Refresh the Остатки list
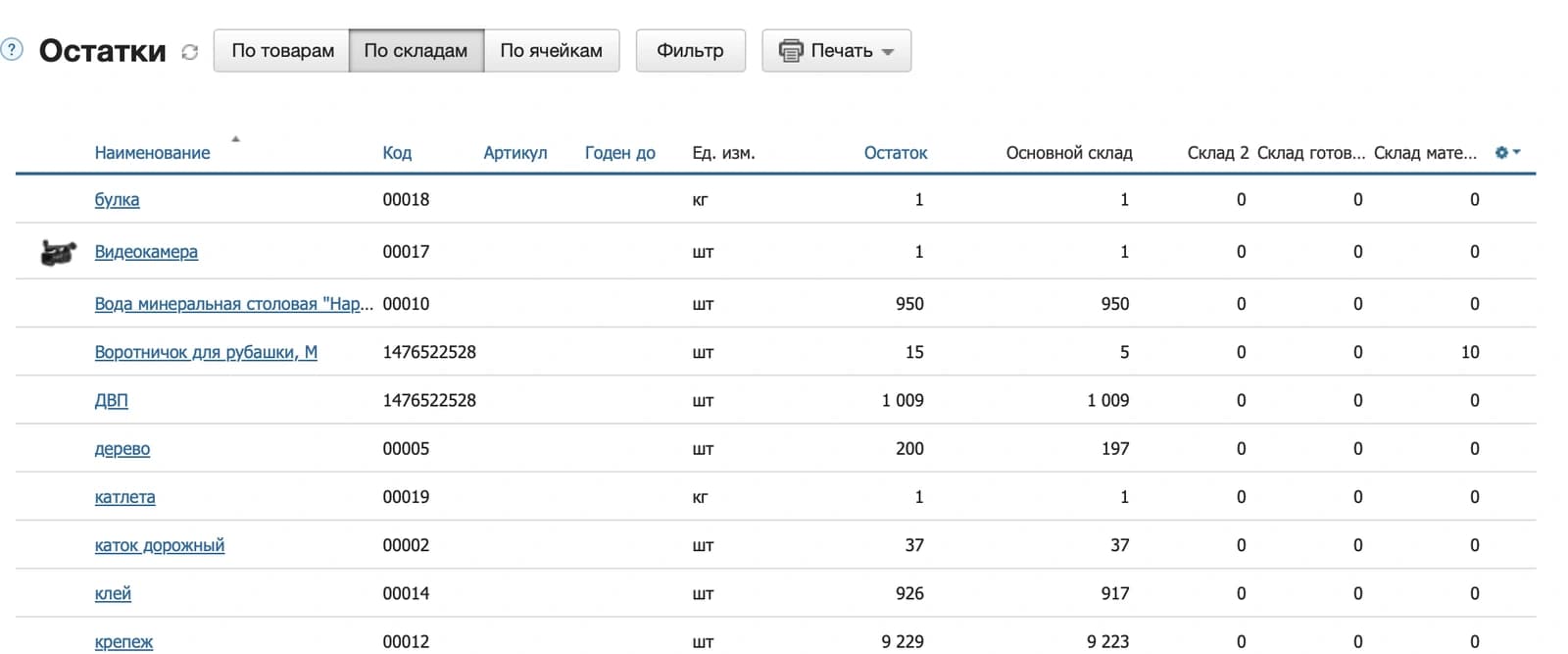 190,52
